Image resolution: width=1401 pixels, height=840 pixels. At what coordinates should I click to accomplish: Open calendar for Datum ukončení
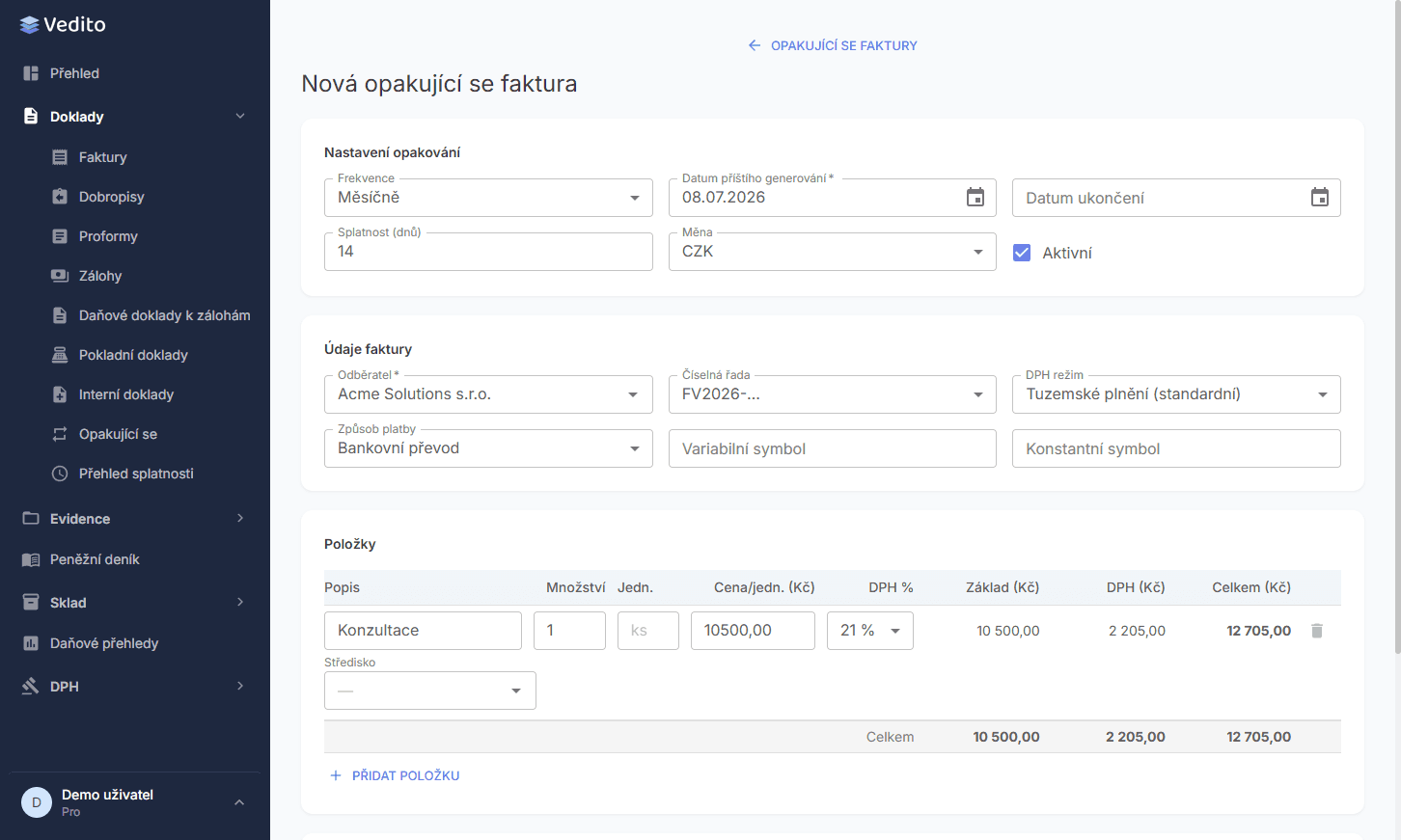pyautogui.click(x=1320, y=198)
